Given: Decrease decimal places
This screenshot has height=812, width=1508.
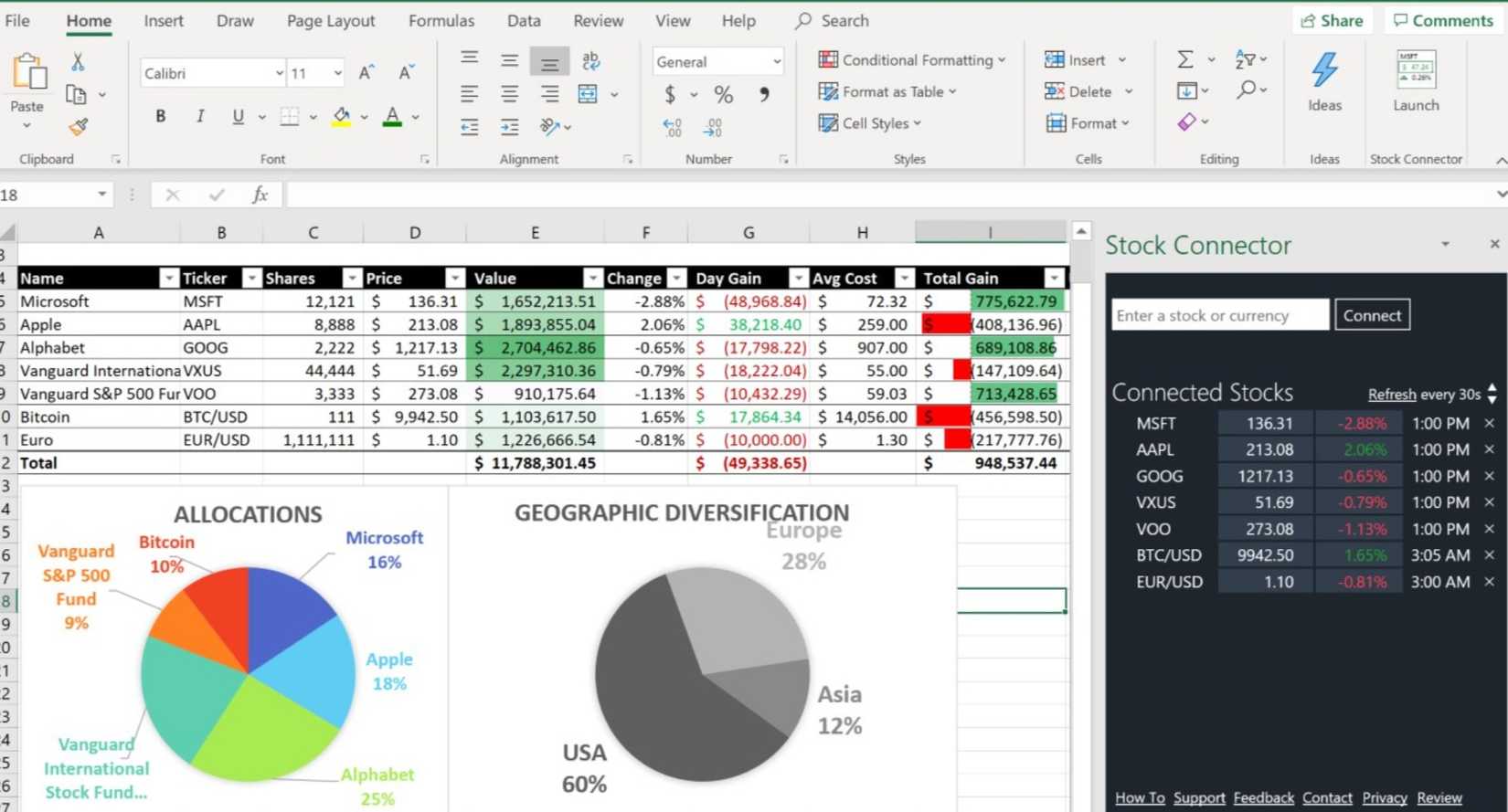Looking at the screenshot, I should tap(713, 127).
